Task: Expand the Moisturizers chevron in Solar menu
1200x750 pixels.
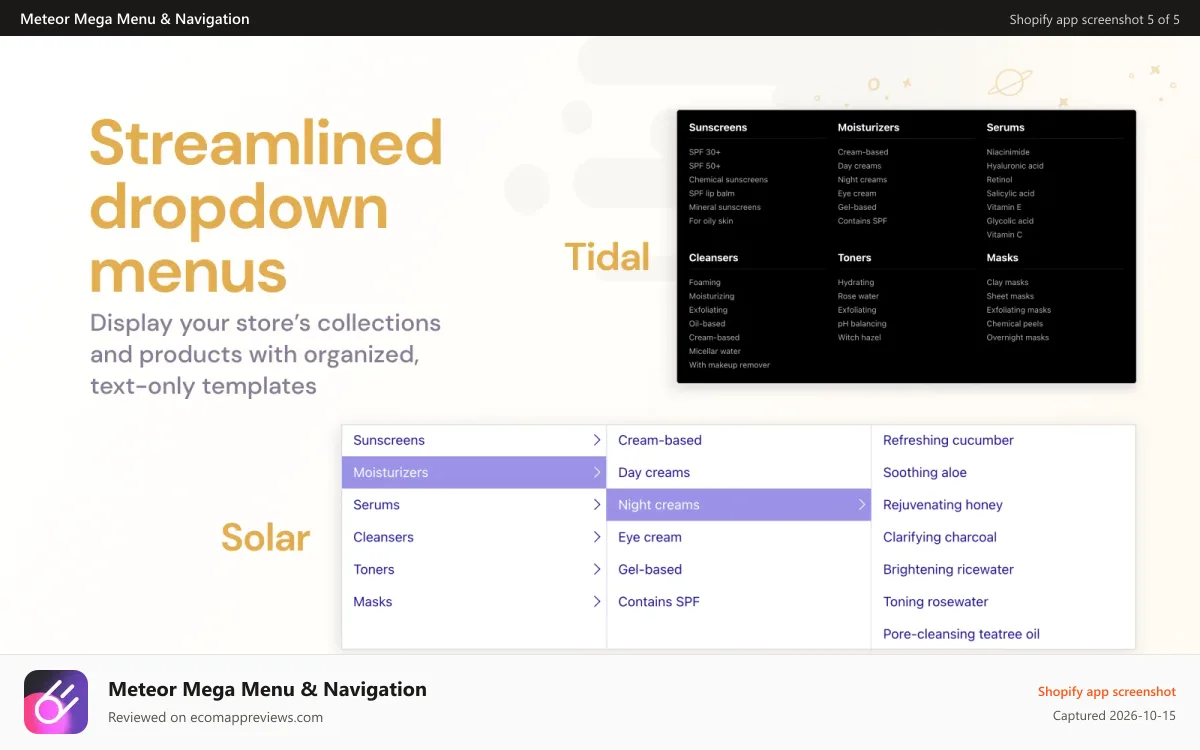Action: click(596, 472)
